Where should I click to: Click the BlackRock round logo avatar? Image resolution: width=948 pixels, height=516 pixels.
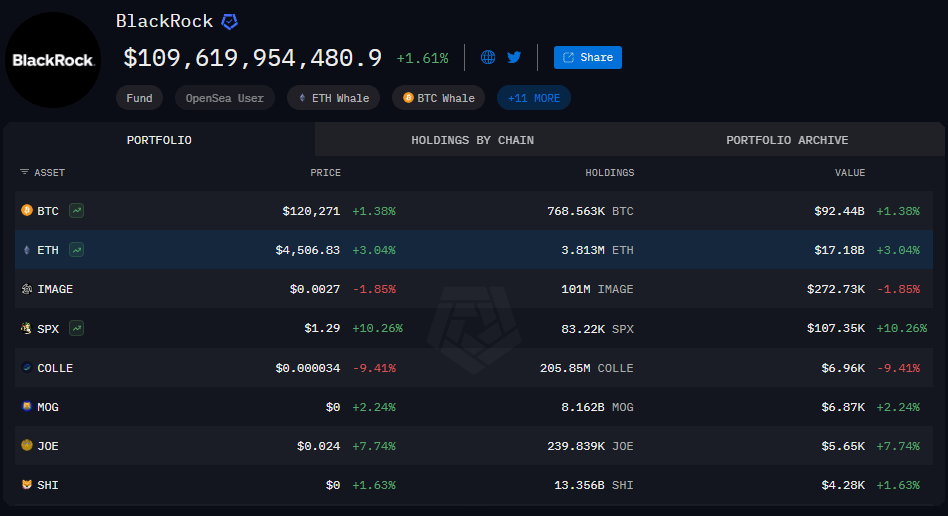pos(53,60)
